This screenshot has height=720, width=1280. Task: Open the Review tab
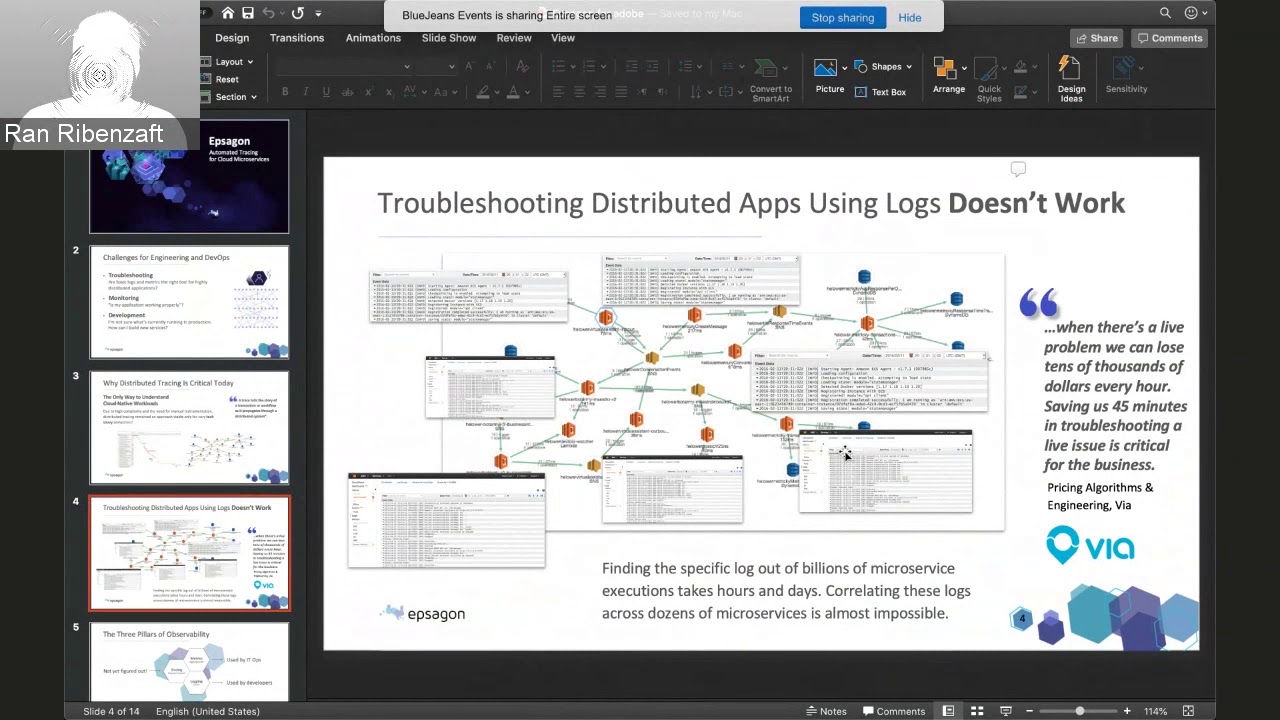point(514,38)
